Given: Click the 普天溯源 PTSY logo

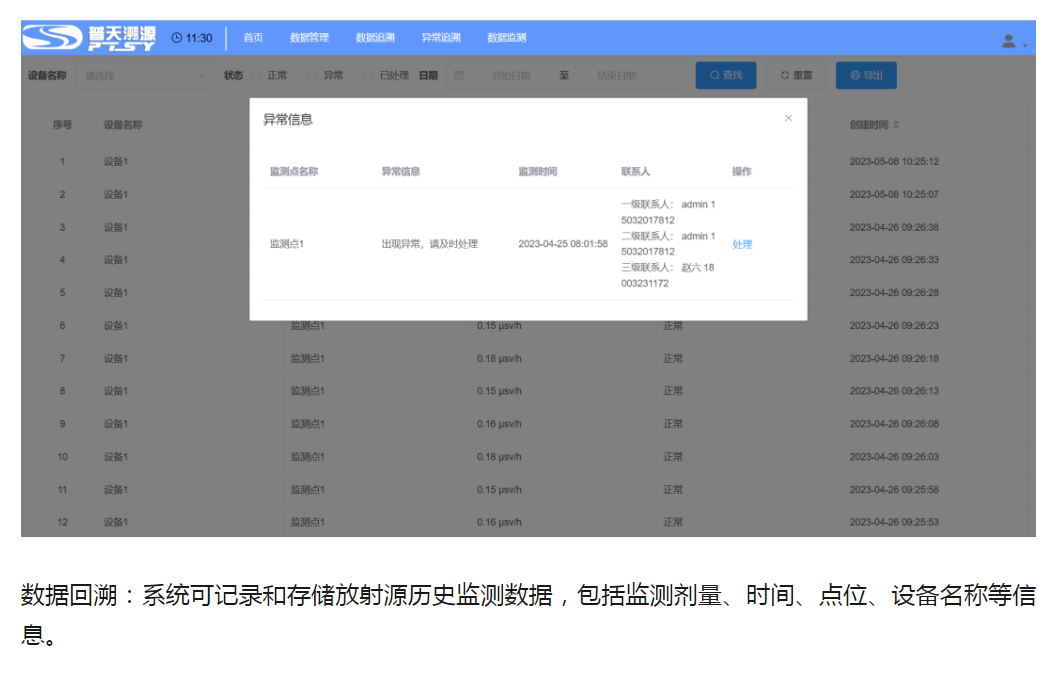Looking at the screenshot, I should 90,38.
